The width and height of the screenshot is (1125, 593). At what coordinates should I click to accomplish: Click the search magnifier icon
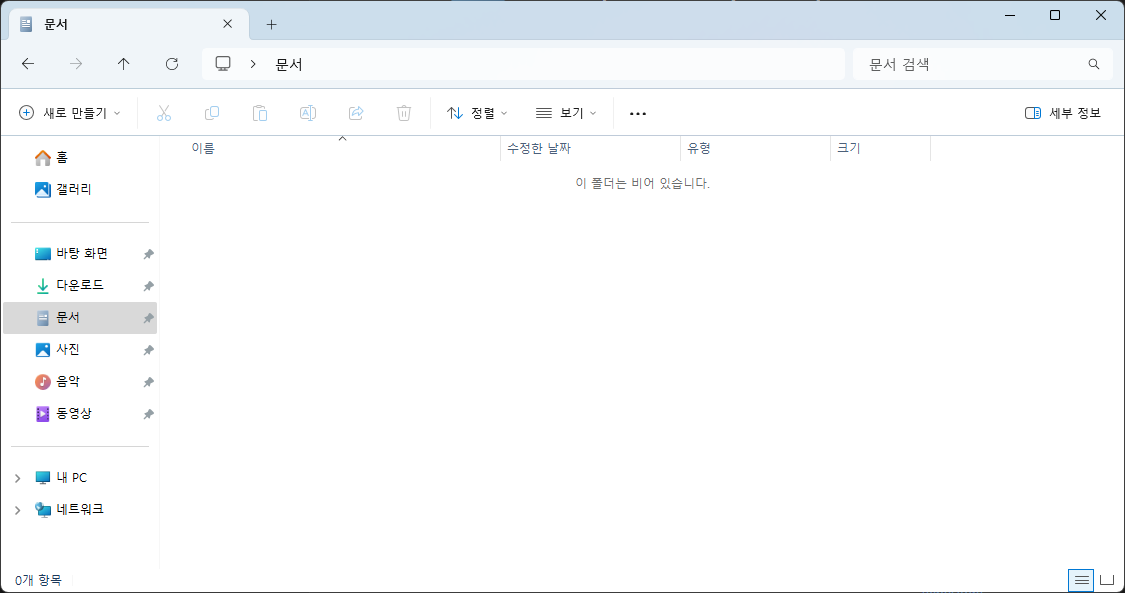[1093, 64]
